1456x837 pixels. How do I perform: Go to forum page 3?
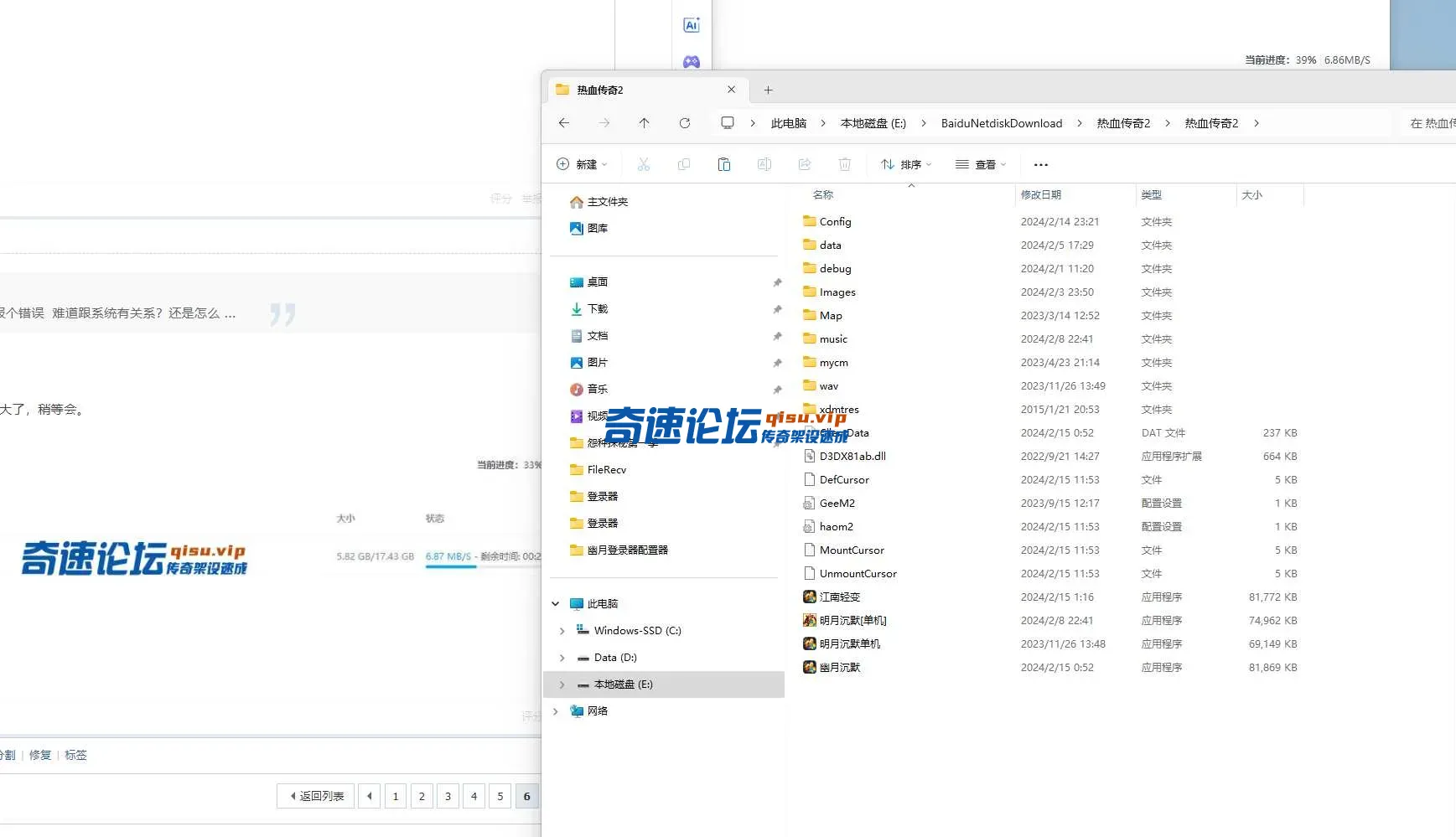click(448, 796)
